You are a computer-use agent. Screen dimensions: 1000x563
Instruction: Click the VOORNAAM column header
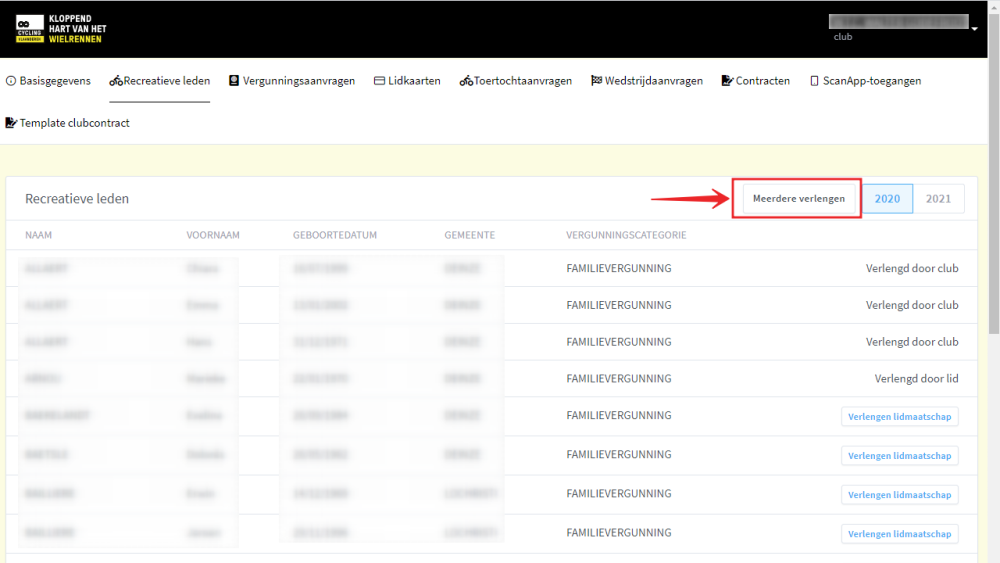click(213, 235)
